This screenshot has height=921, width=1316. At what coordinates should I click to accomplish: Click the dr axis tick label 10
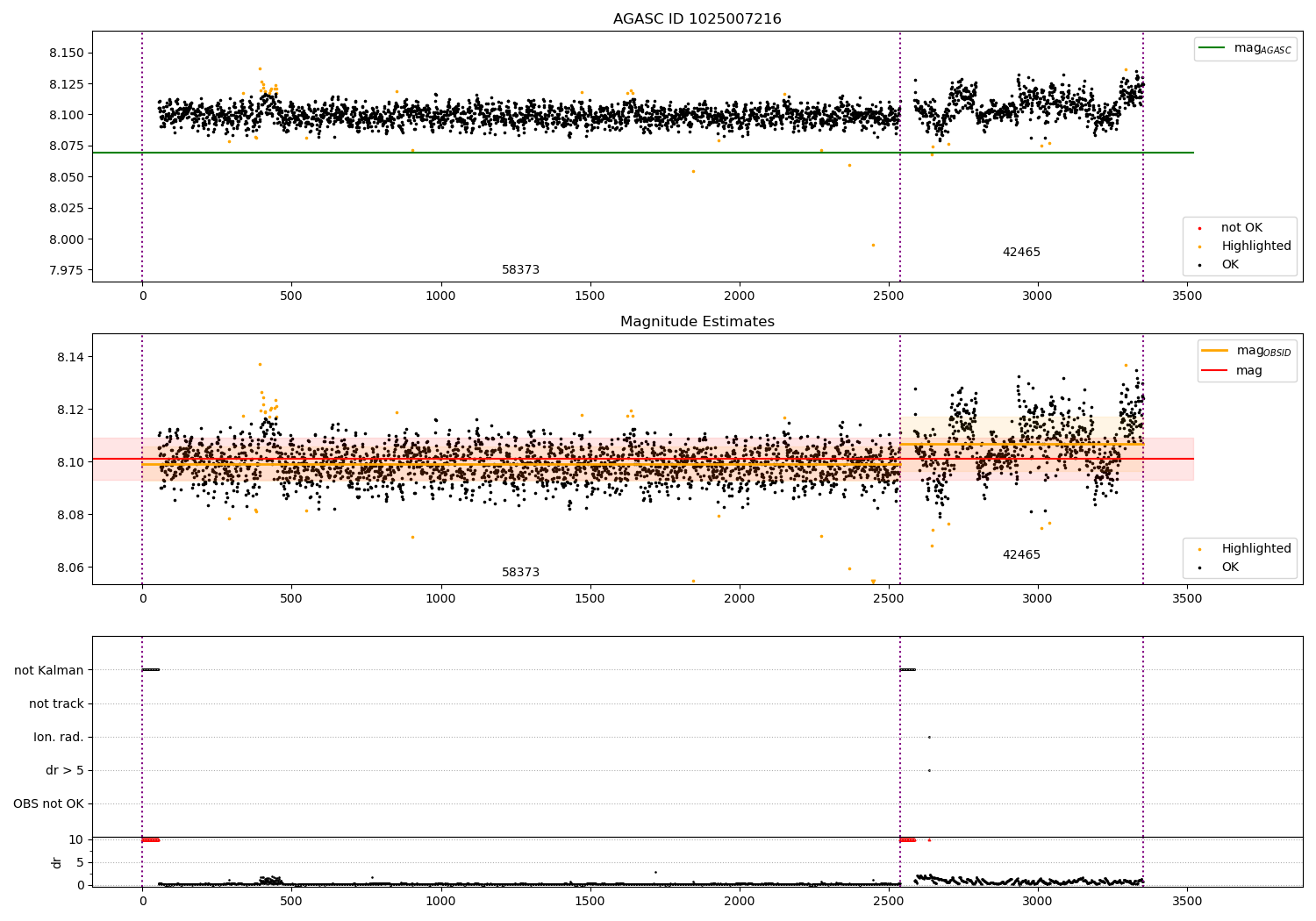(x=76, y=839)
